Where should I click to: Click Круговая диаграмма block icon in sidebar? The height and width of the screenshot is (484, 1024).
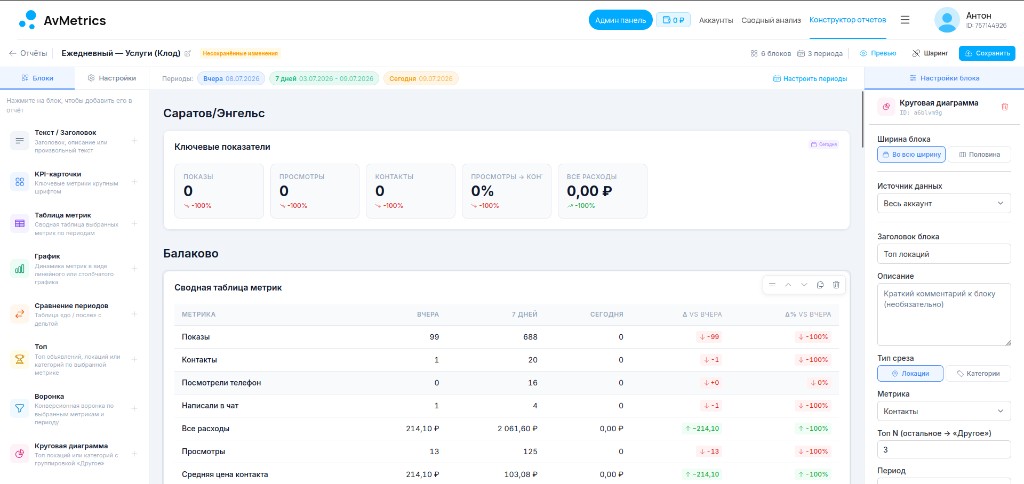pos(19,454)
